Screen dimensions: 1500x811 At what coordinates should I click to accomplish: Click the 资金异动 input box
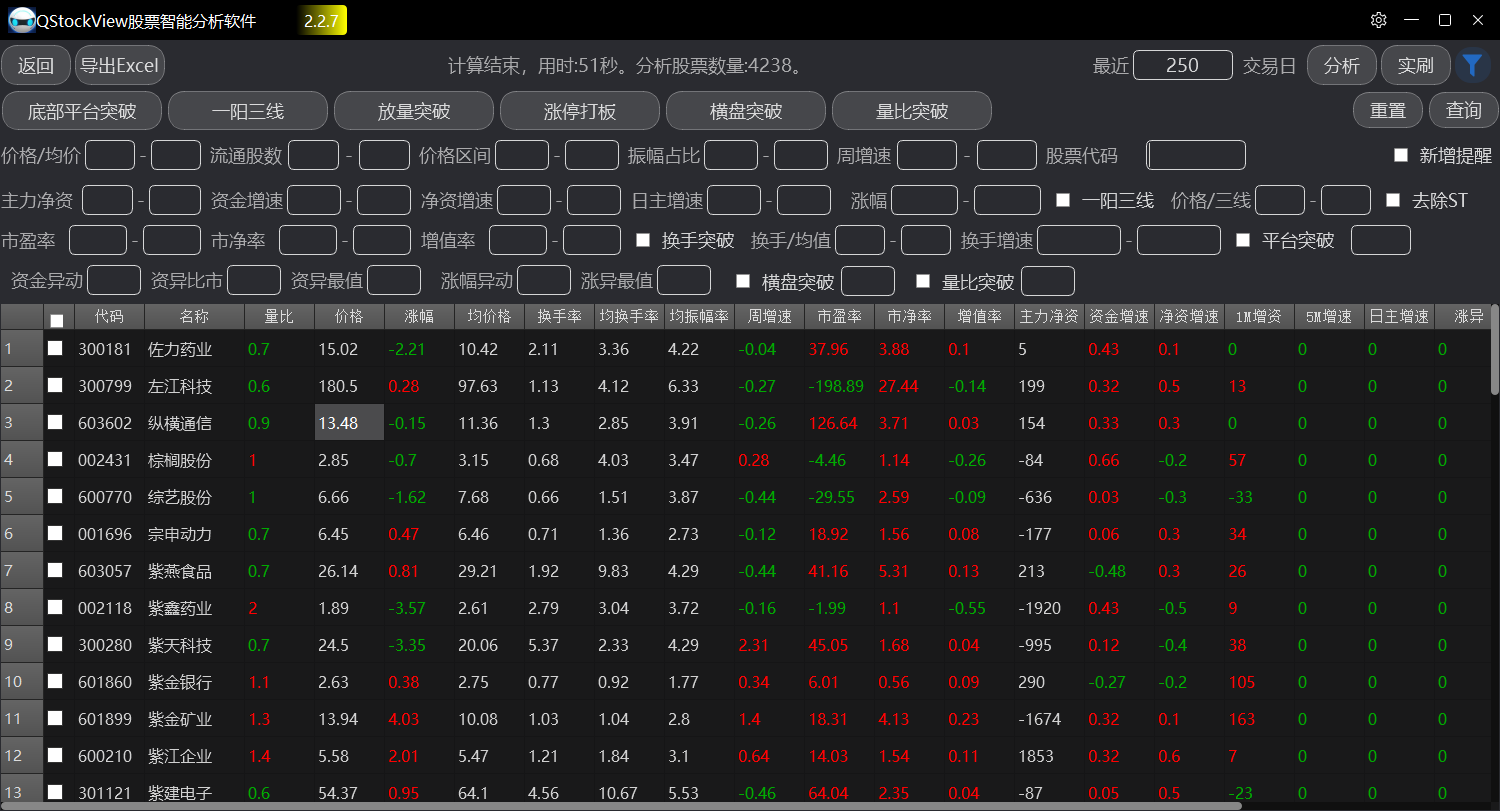click(x=115, y=280)
